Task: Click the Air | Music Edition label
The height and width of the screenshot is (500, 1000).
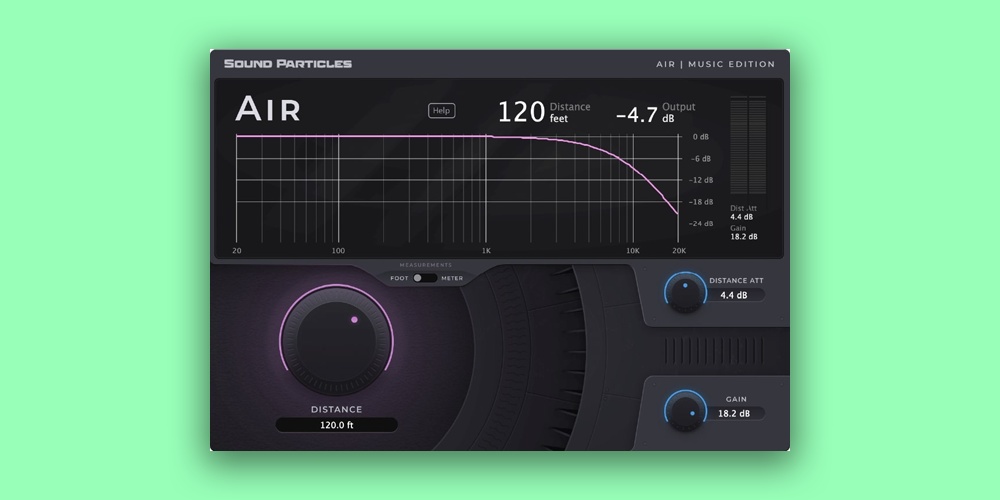Action: [715, 64]
